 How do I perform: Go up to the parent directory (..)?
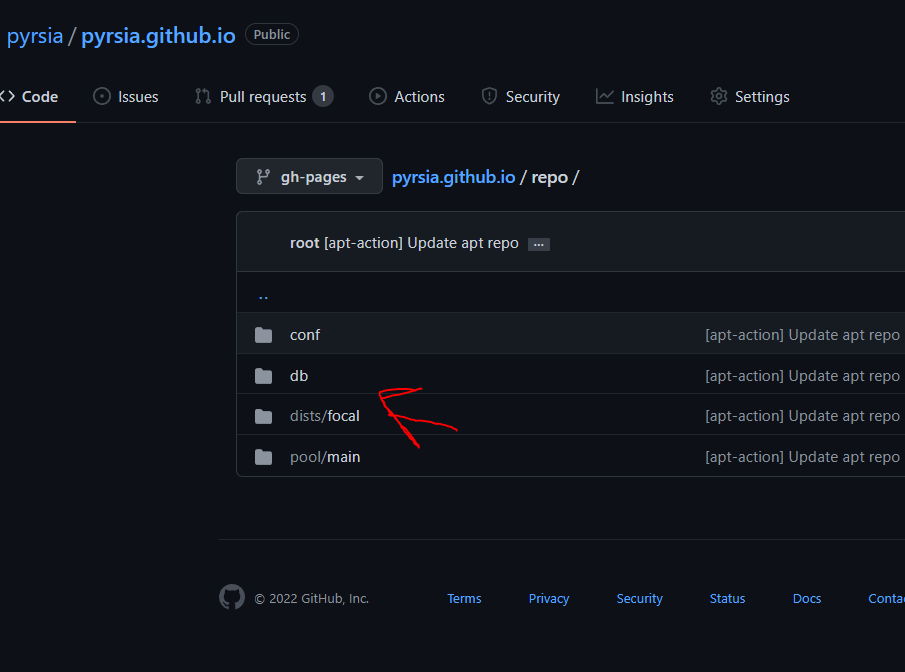click(x=263, y=296)
